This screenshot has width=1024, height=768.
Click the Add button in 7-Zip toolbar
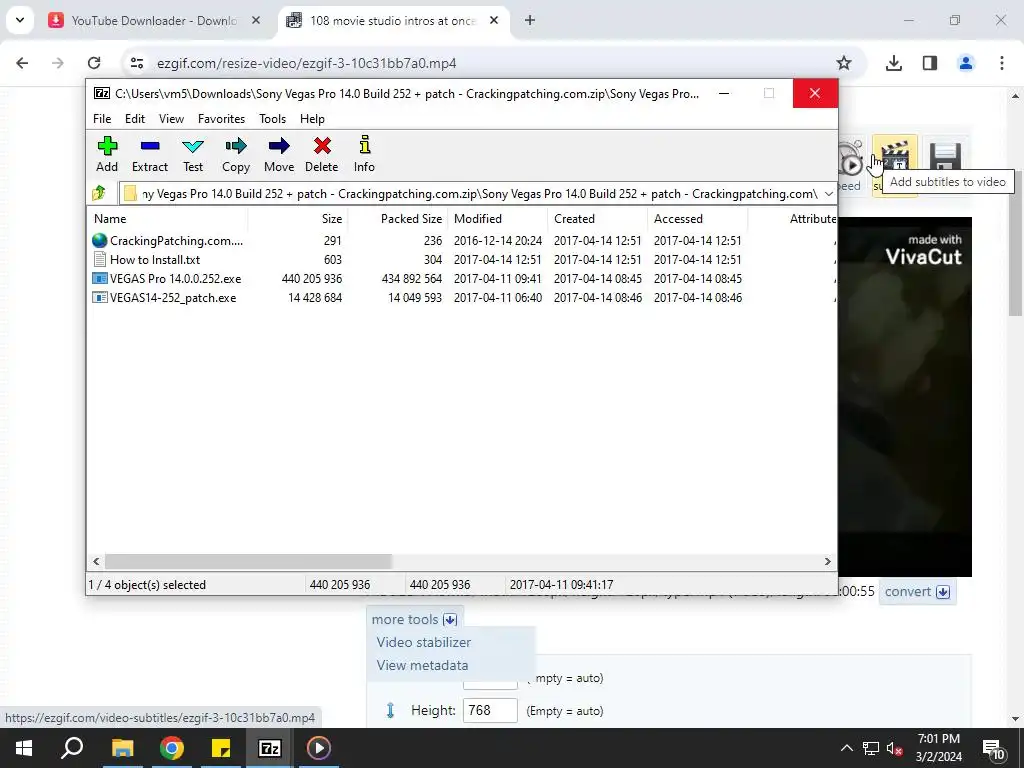tap(107, 155)
